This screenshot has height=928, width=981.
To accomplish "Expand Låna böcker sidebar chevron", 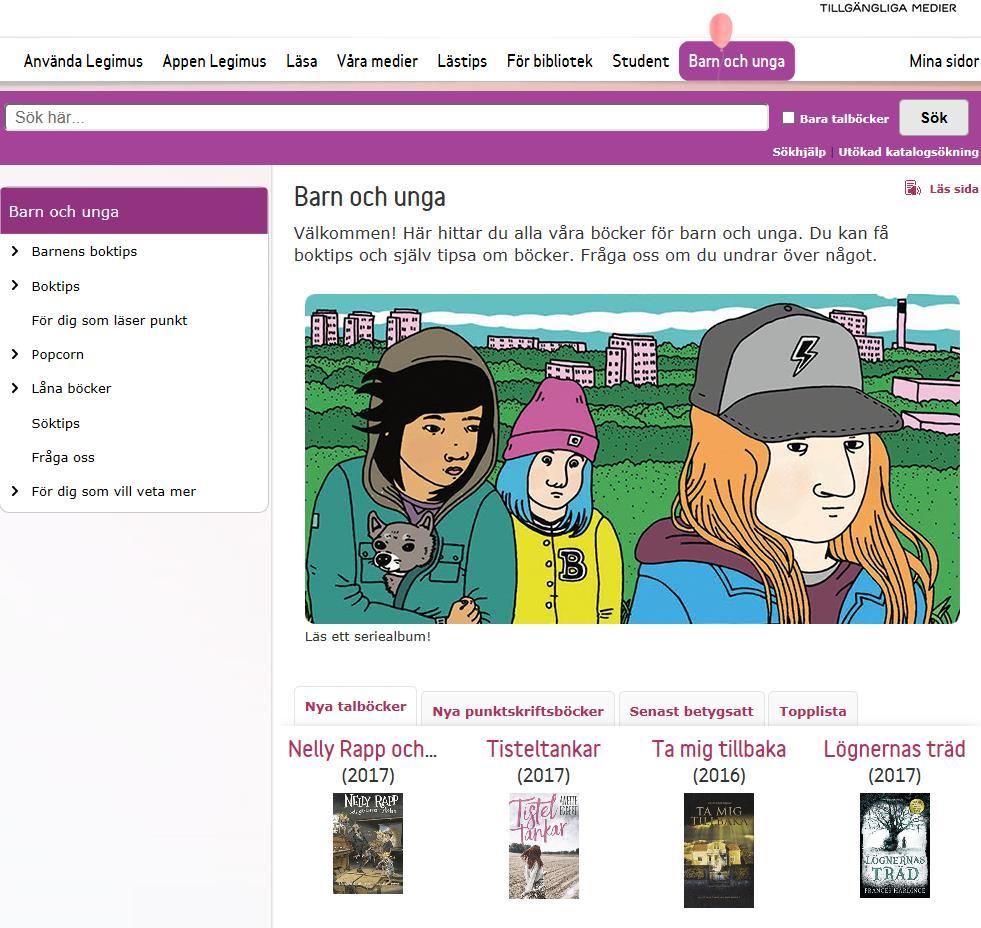I will tap(15, 388).
